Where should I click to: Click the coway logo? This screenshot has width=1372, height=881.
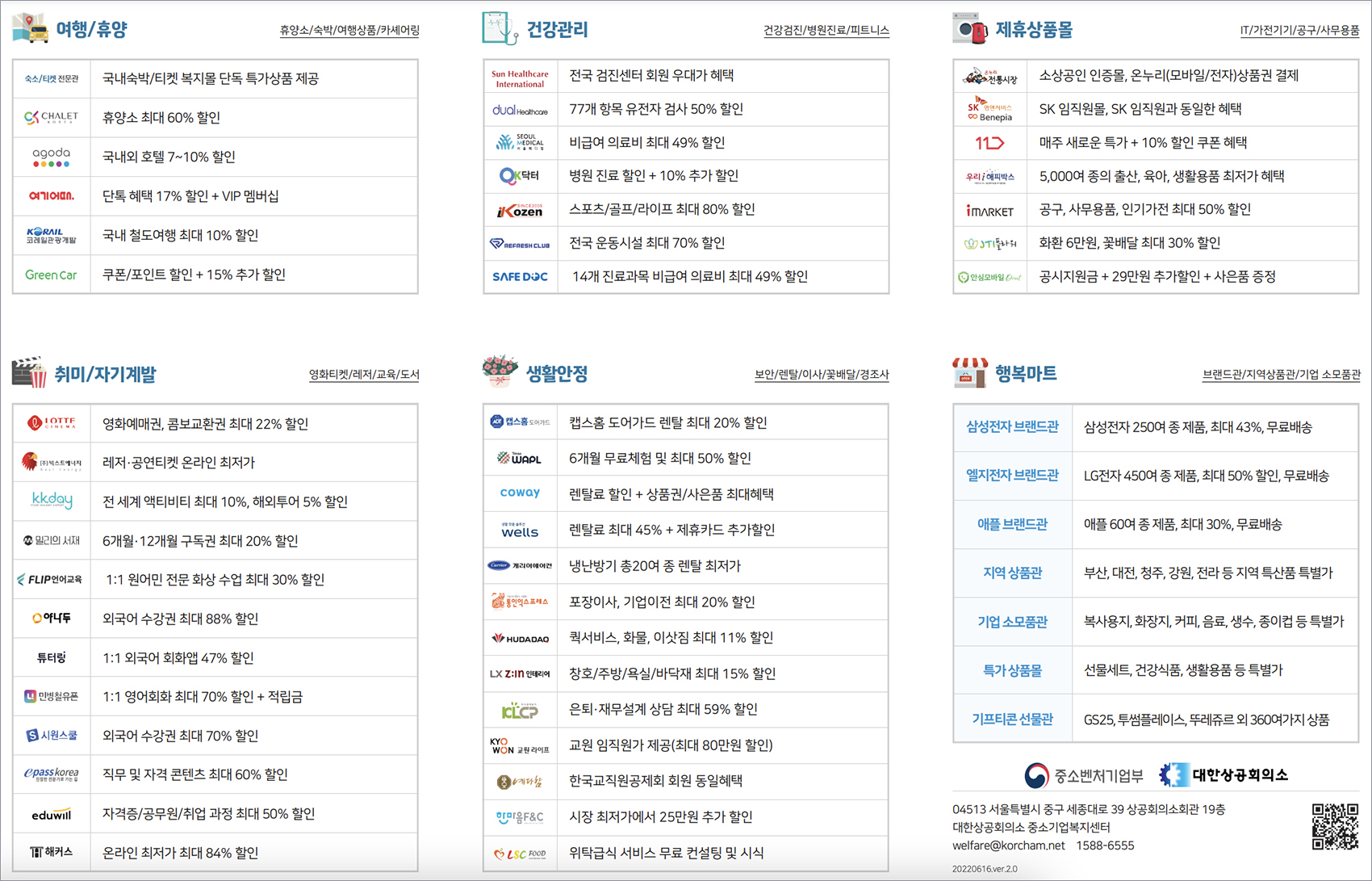click(520, 492)
